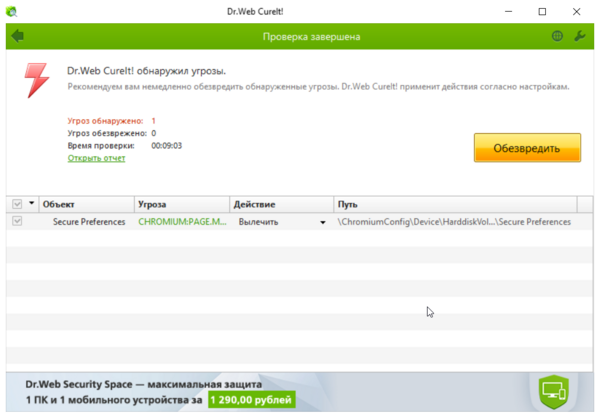Open settings via the wrench icon
600x417 pixels.
[x=580, y=36]
